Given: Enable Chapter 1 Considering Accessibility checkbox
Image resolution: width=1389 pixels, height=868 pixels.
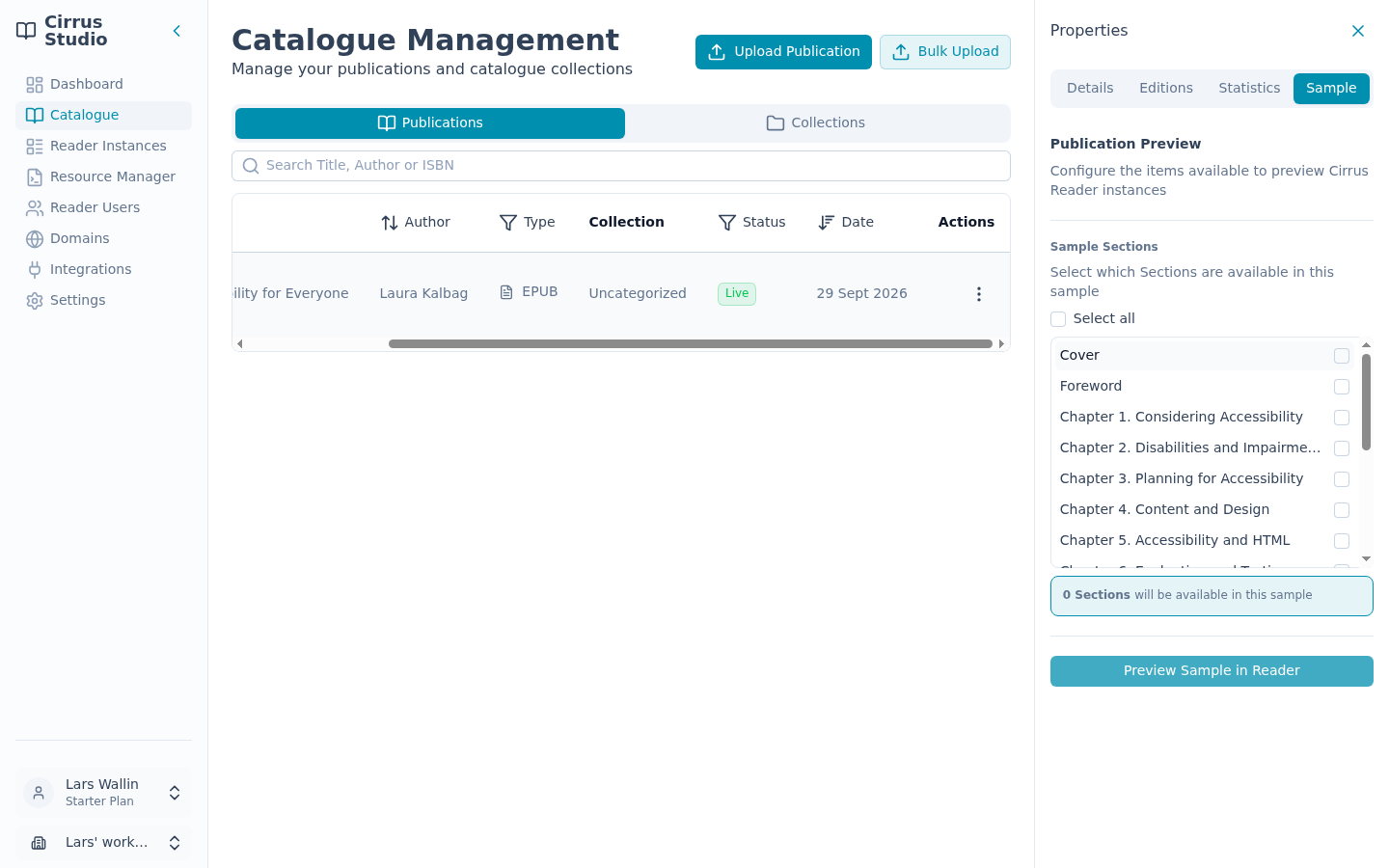Looking at the screenshot, I should [1342, 418].
